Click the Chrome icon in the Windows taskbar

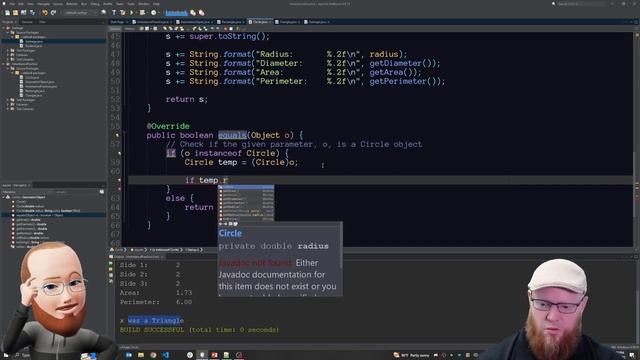153,355
